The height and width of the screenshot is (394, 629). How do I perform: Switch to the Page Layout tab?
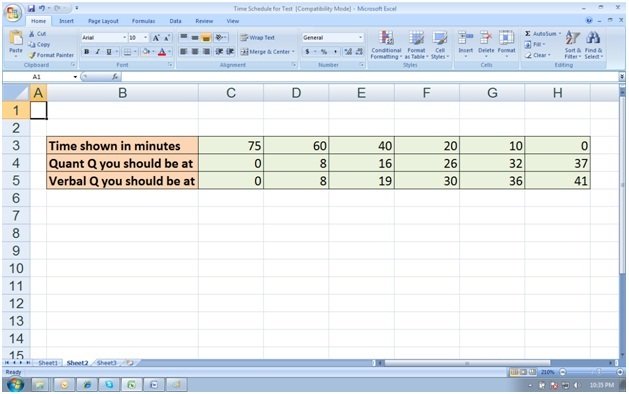[x=103, y=21]
